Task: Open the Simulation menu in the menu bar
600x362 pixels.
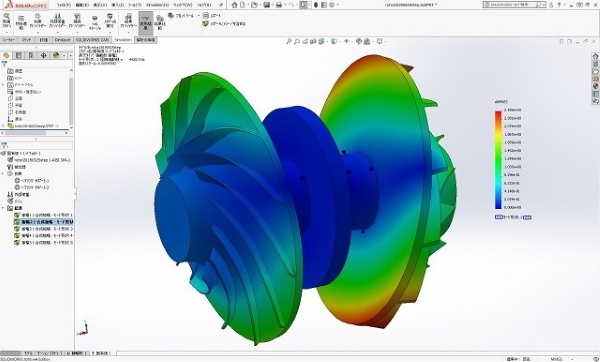Action: (x=157, y=5)
